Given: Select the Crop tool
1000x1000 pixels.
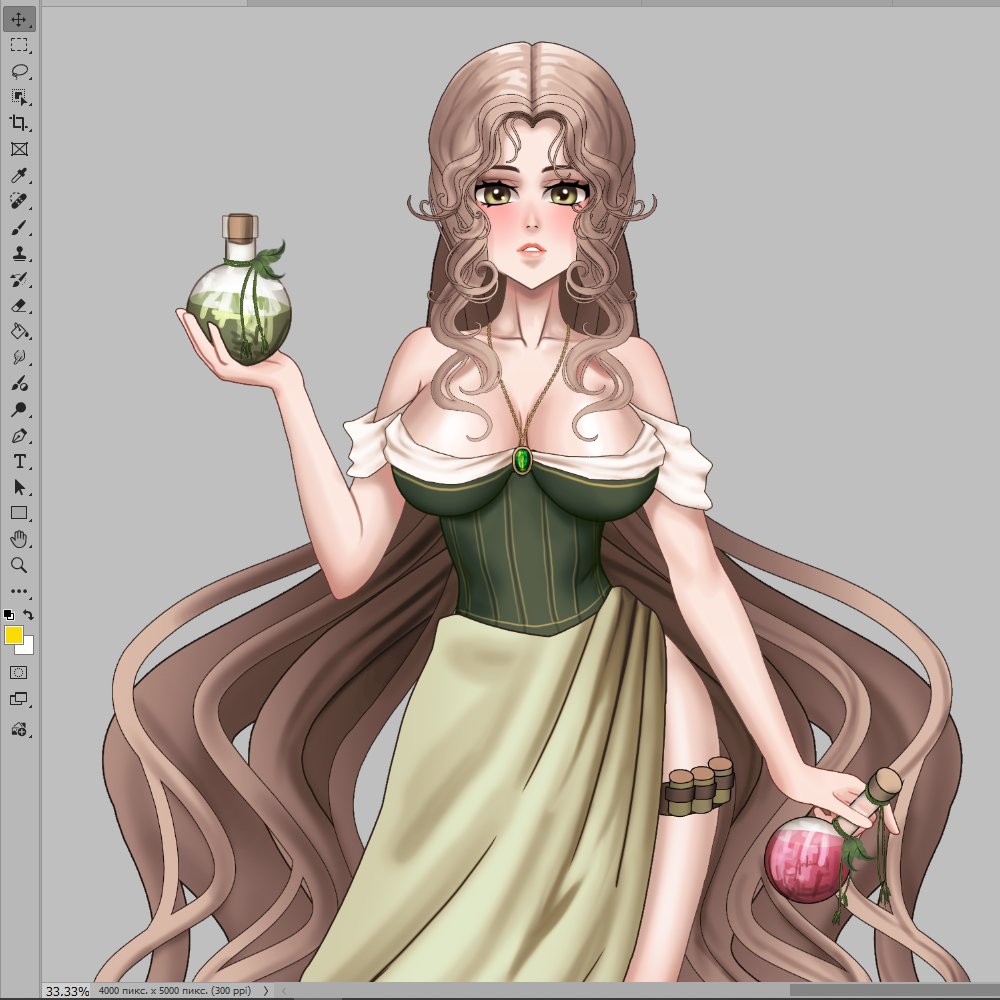Looking at the screenshot, I should point(19,123).
